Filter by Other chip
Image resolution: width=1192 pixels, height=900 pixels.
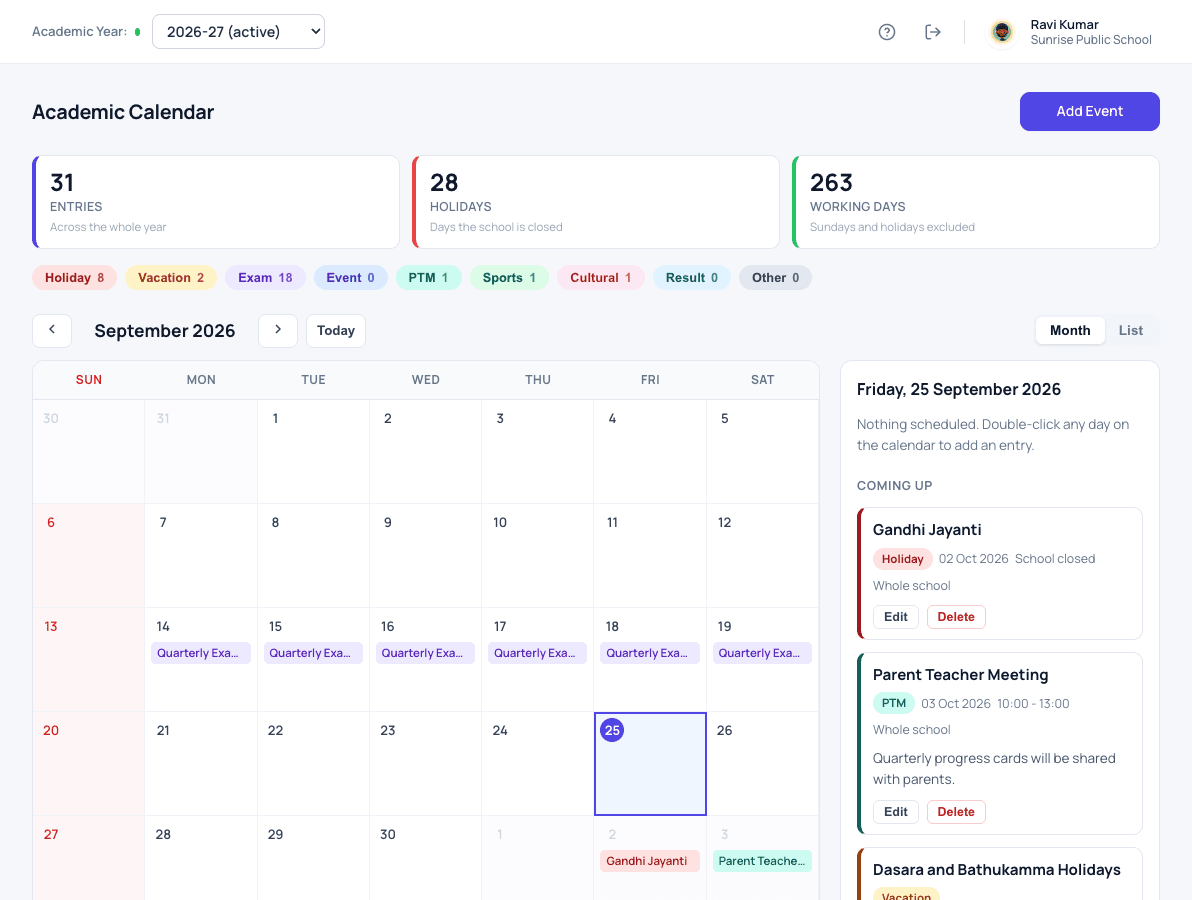click(775, 277)
